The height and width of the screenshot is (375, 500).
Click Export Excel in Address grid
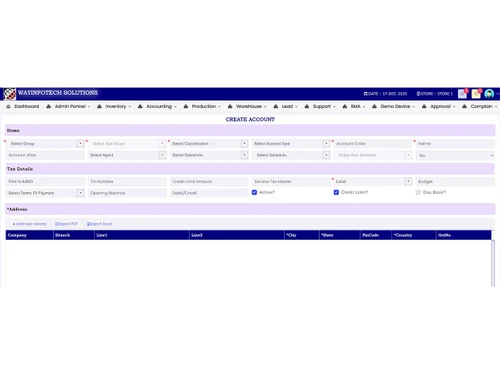coord(100,224)
